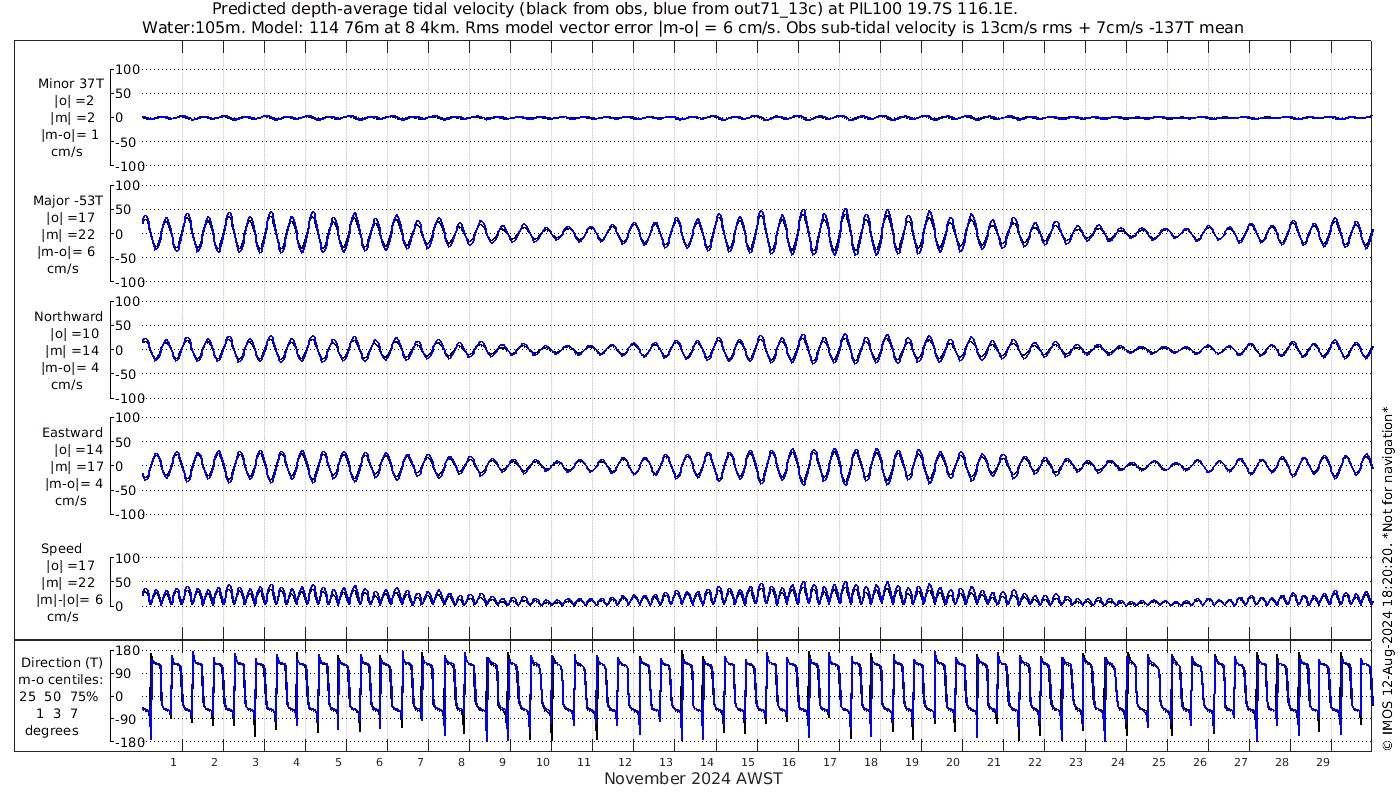Click the 'm-o centiles:' label
Viewport: 1400px width, 800px height.
[x=60, y=680]
